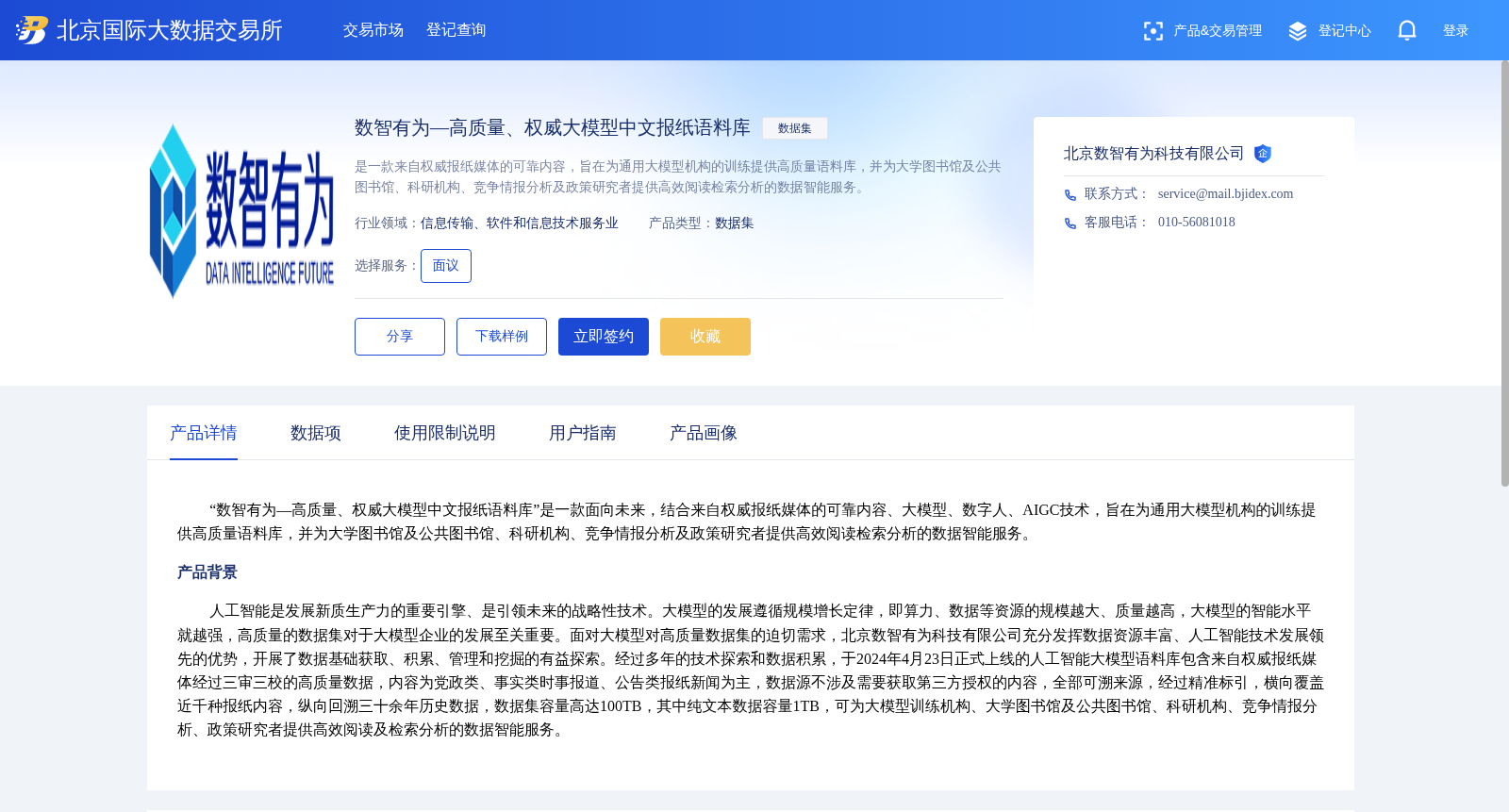Click the phone icon beside 联系方式
This screenshot has width=1509, height=812.
point(1070,195)
